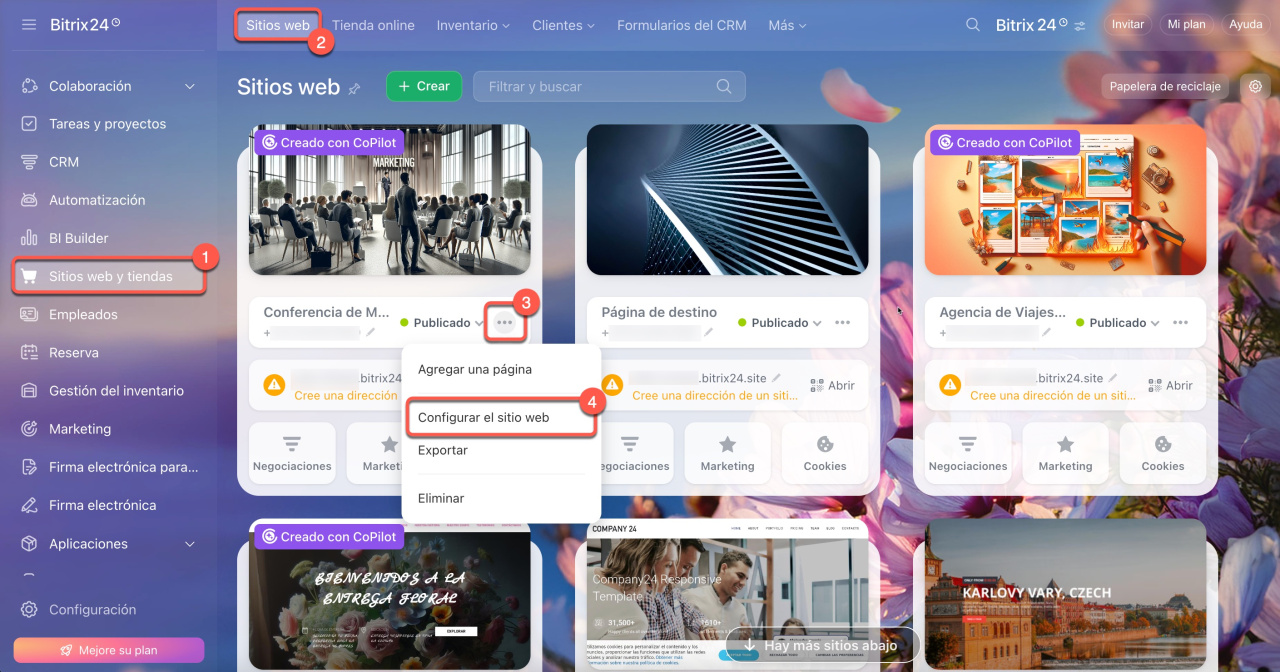Open Negociaciones tile on Agencia de Viajes
This screenshot has height=672, width=1280.
pyautogui.click(x=968, y=453)
